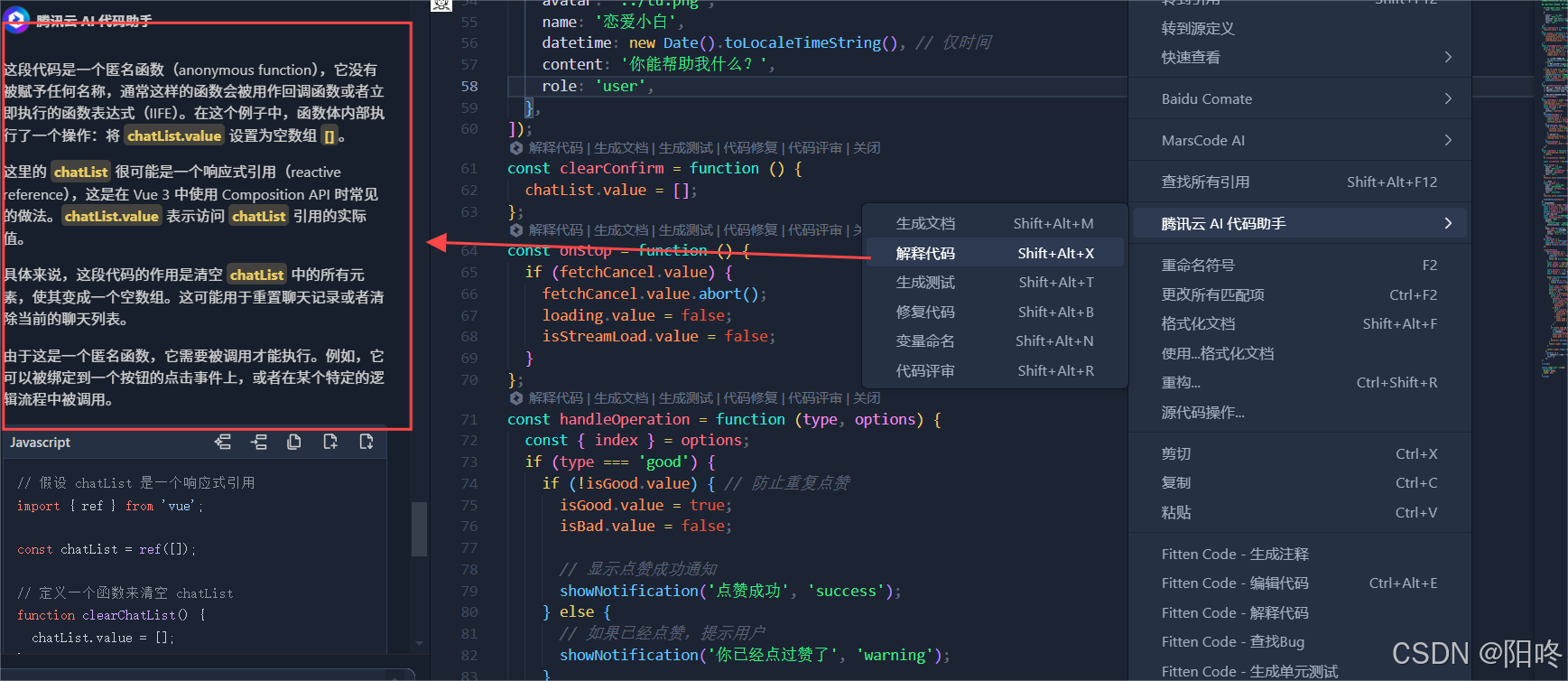
Task: Click the 生成测试 code lens above handleOperation
Action: tap(686, 397)
